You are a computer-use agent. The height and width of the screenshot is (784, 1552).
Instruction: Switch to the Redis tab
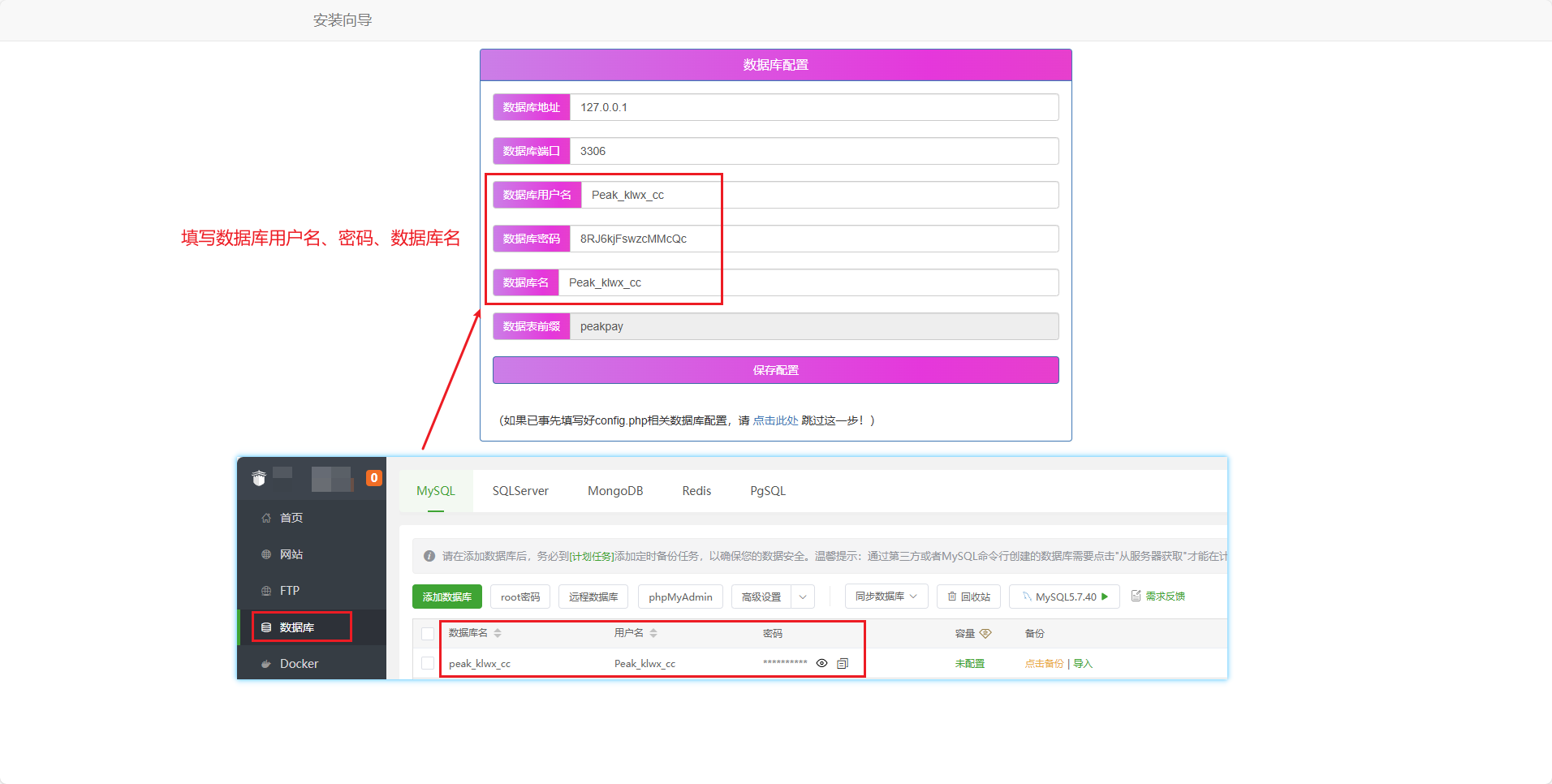[696, 491]
